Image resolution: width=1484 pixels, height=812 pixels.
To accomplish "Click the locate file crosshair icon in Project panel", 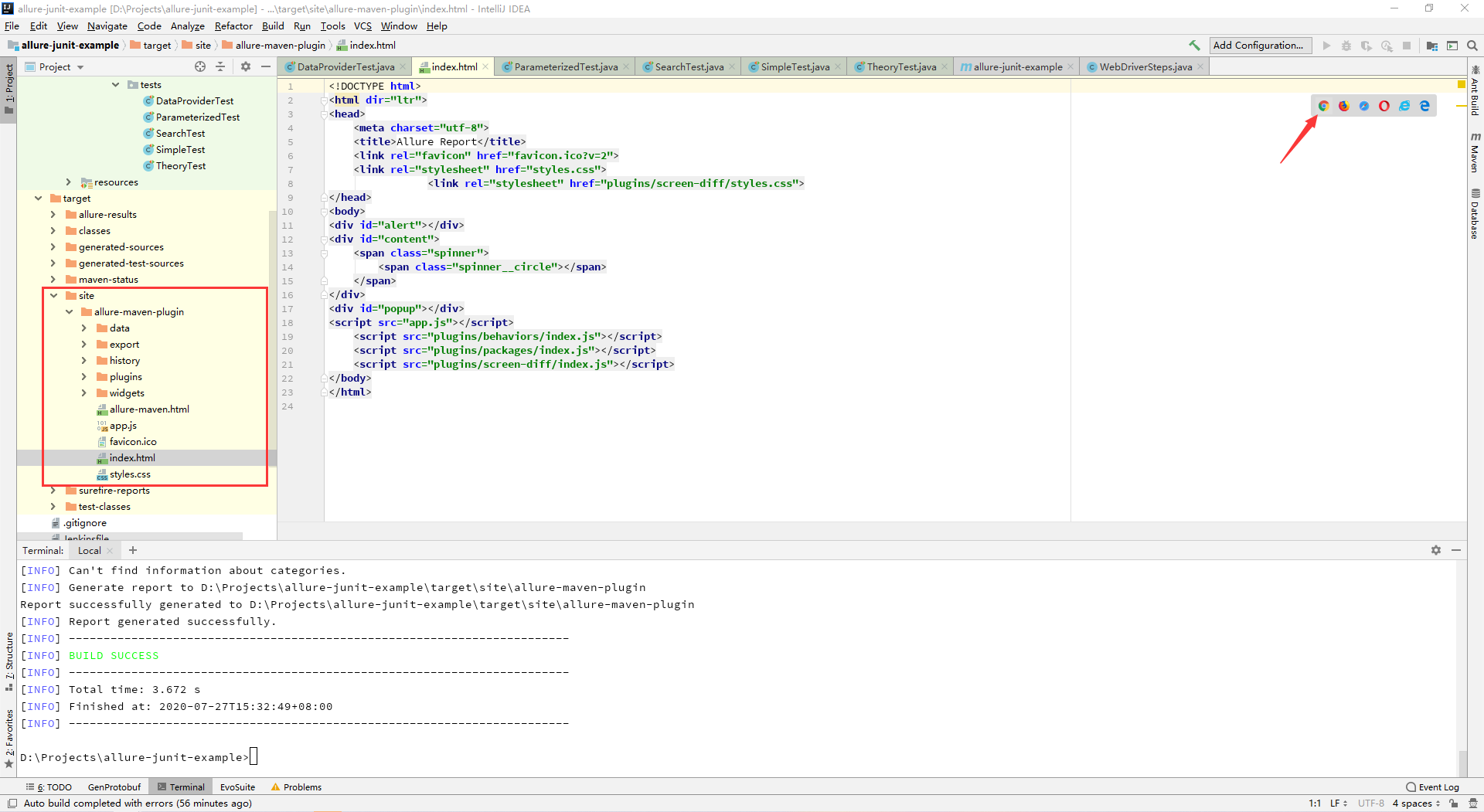I will (x=200, y=66).
